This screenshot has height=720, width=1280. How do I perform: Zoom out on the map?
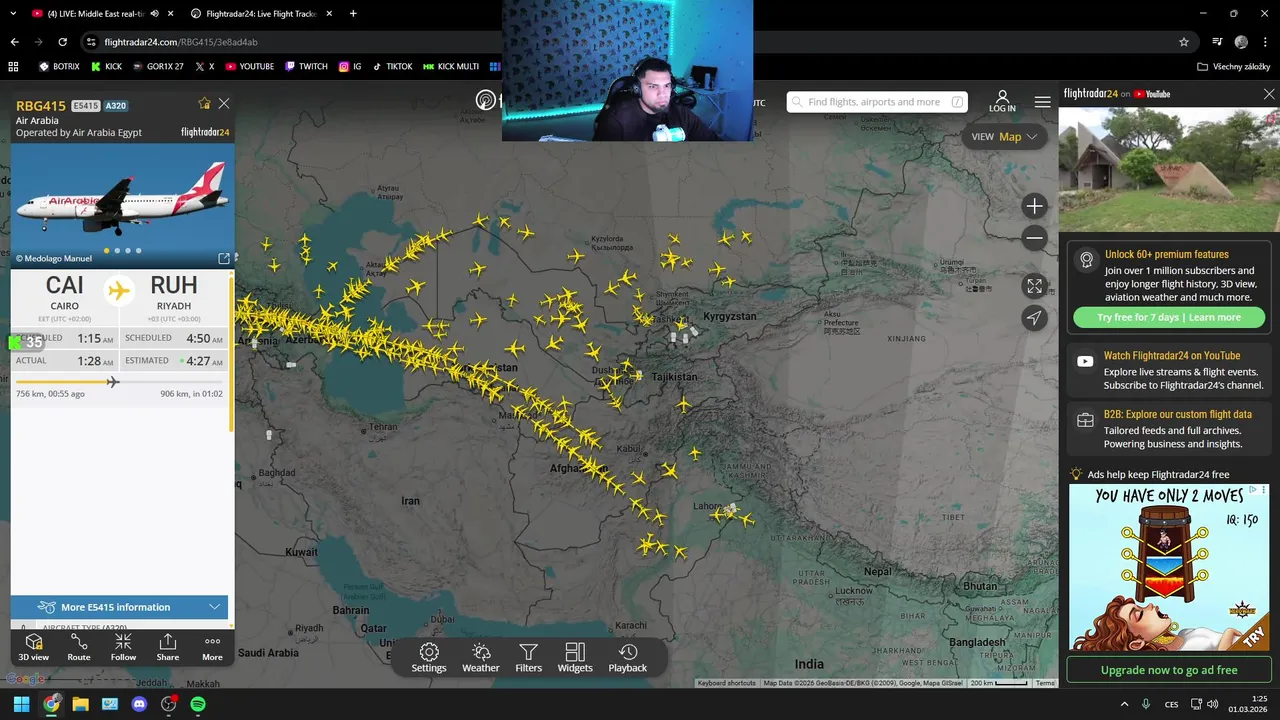coord(1034,238)
